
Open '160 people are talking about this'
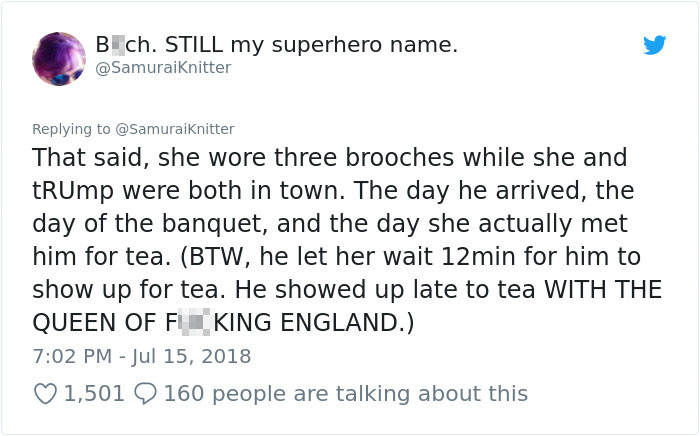[x=345, y=394]
